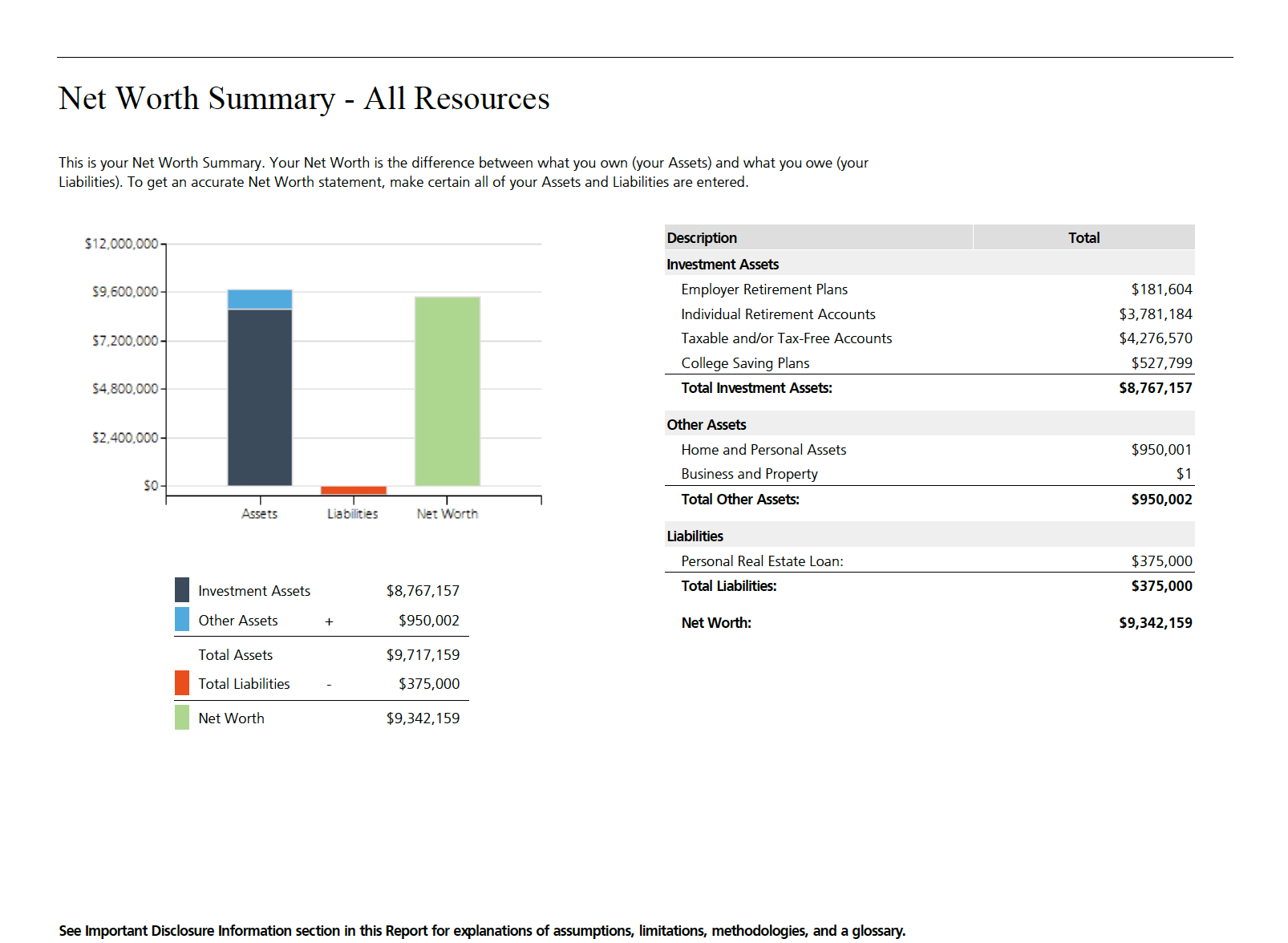1288x943 pixels.
Task: Click the green Net Worth legend swatch
Action: (x=182, y=718)
